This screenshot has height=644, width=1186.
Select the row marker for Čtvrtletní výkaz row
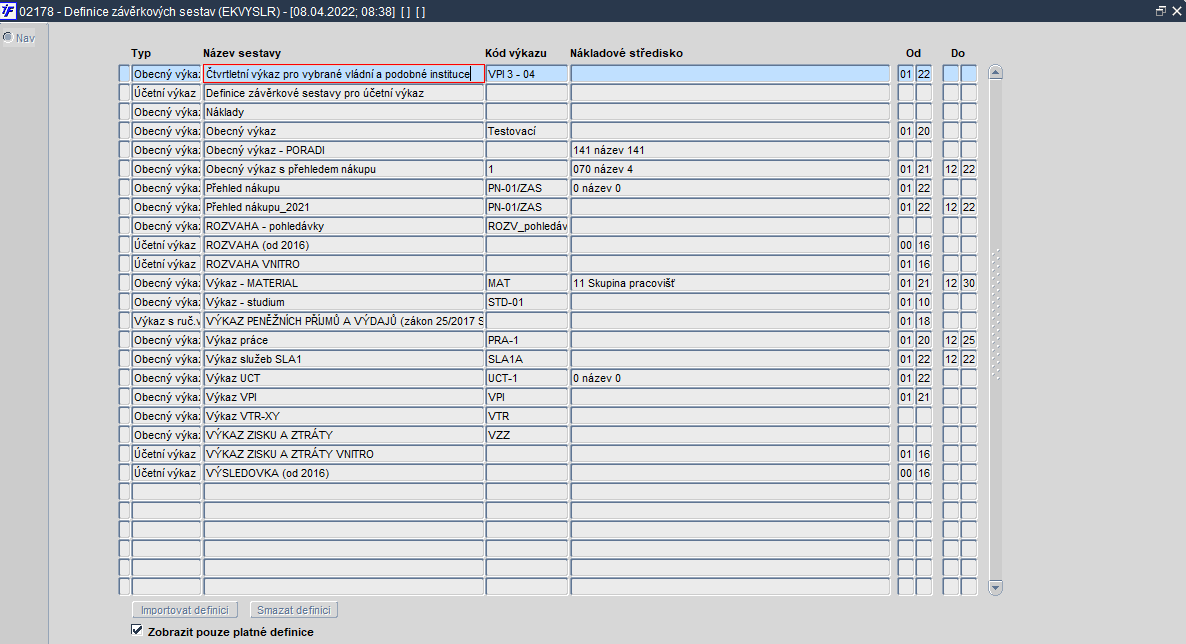(124, 74)
